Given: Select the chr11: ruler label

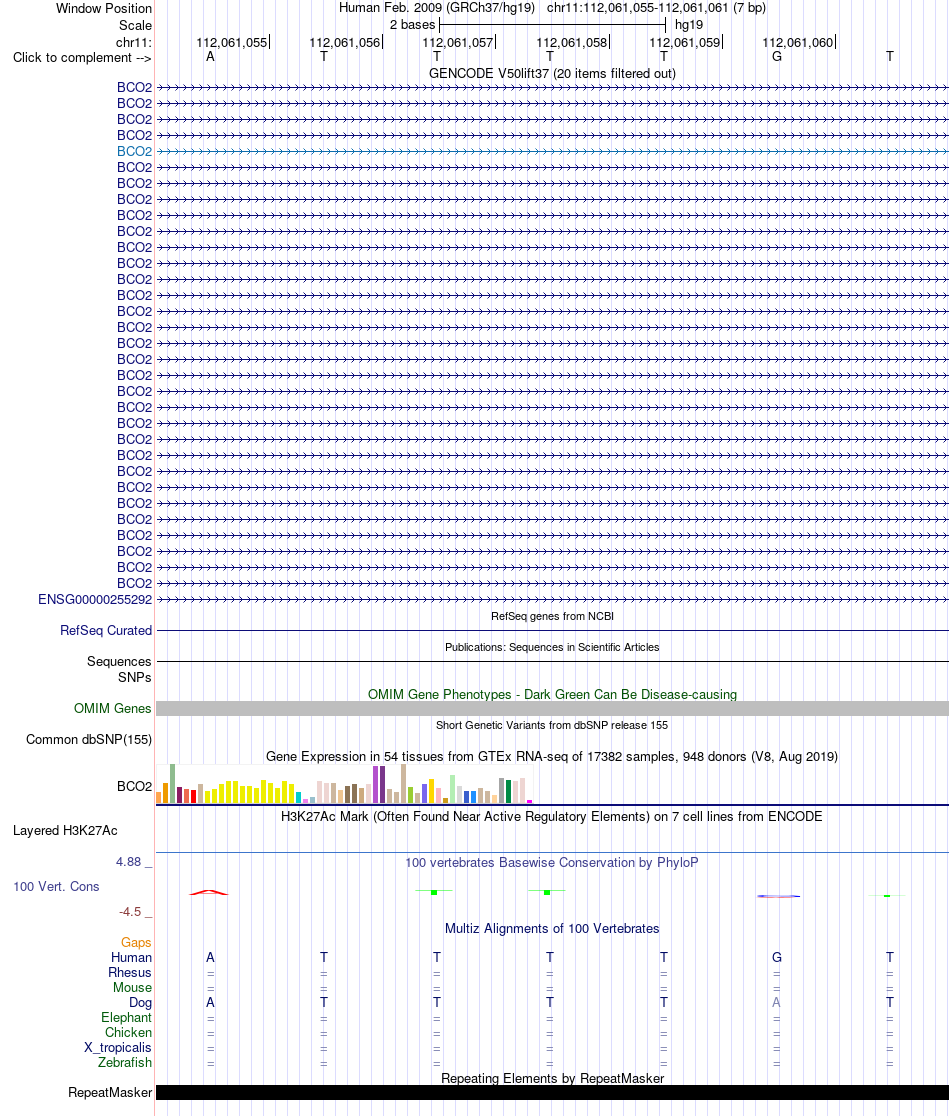Looking at the screenshot, I should point(134,42).
